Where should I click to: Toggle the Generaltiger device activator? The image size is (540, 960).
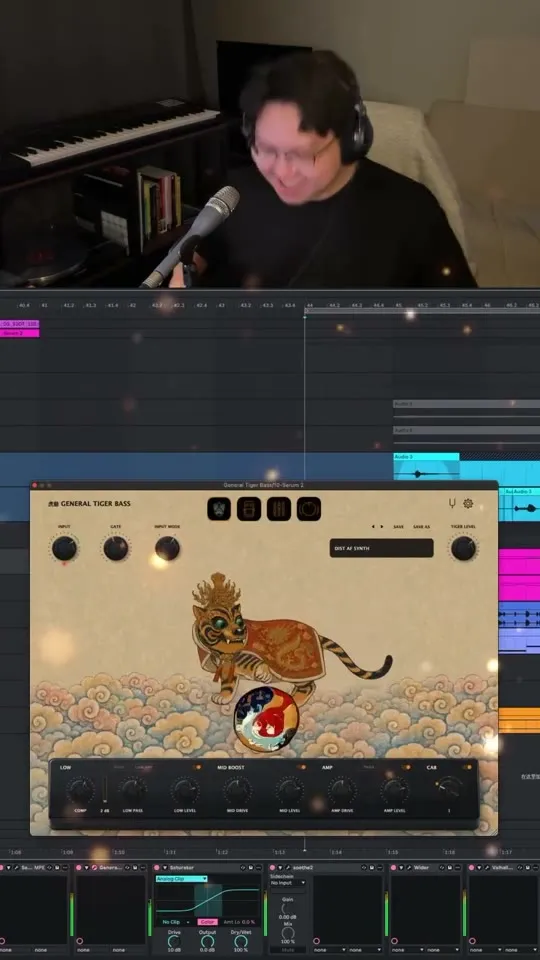[x=78, y=868]
